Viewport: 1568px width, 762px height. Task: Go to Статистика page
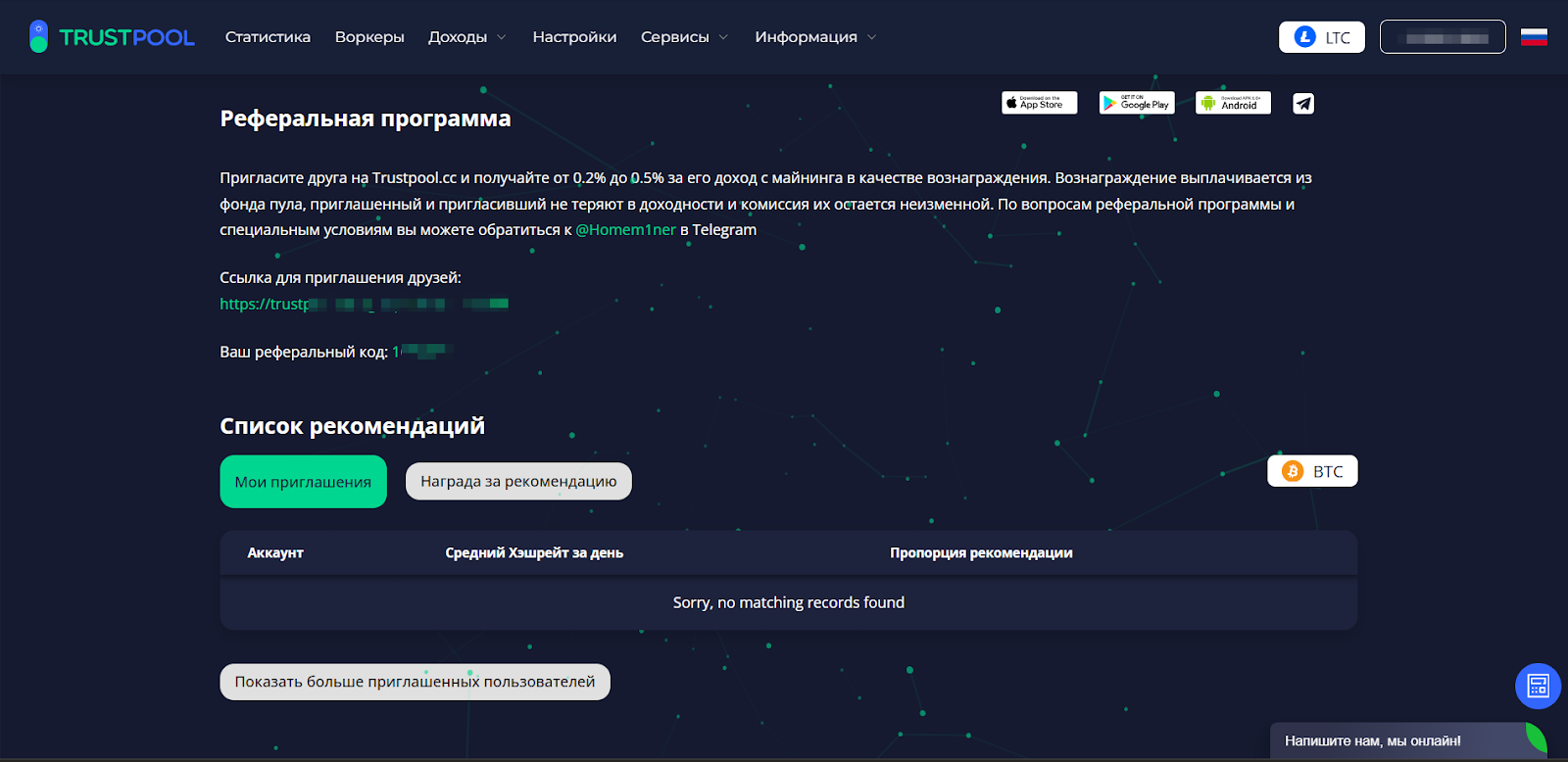(x=268, y=37)
